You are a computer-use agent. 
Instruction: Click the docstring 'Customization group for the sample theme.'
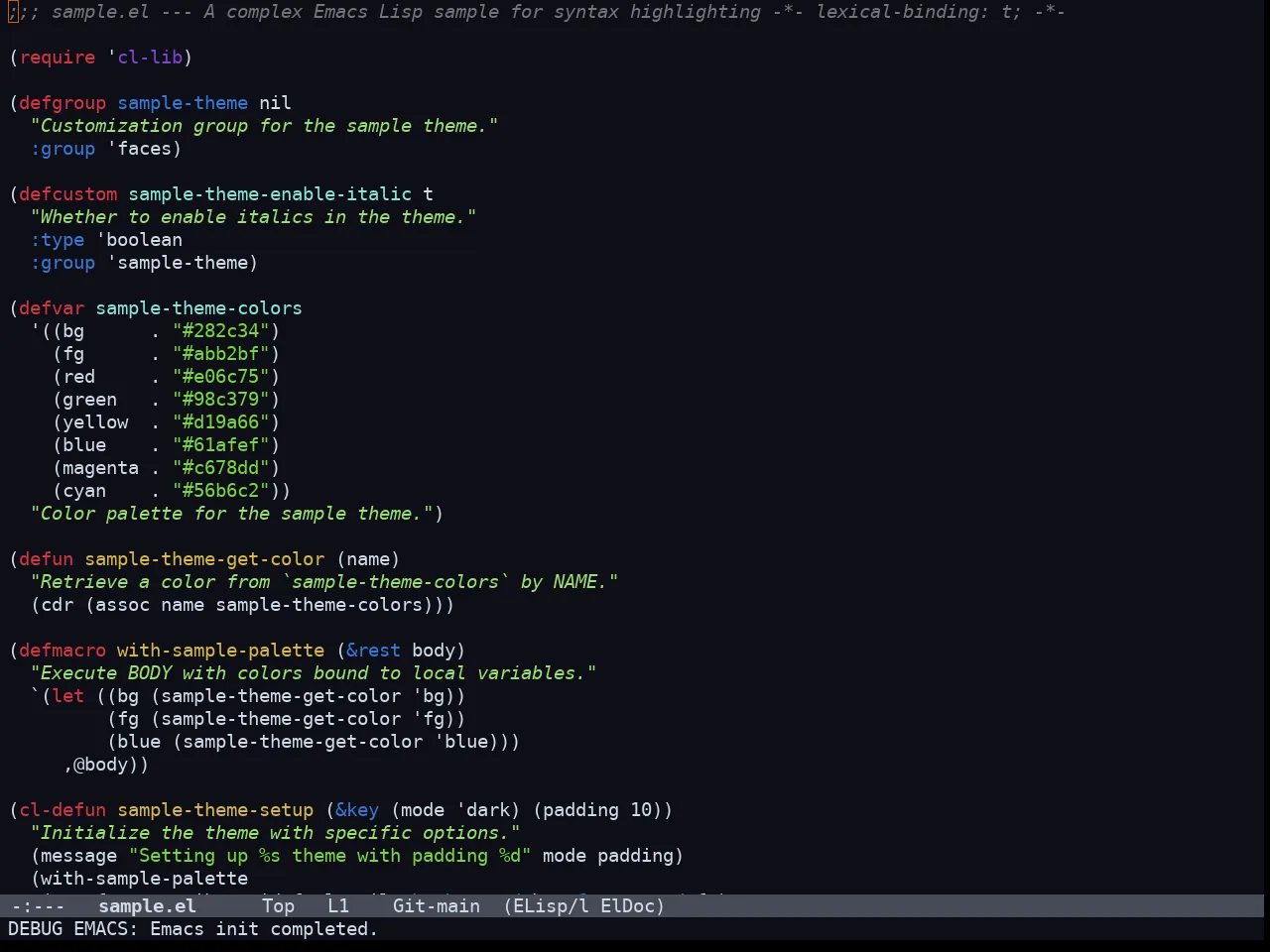264,126
